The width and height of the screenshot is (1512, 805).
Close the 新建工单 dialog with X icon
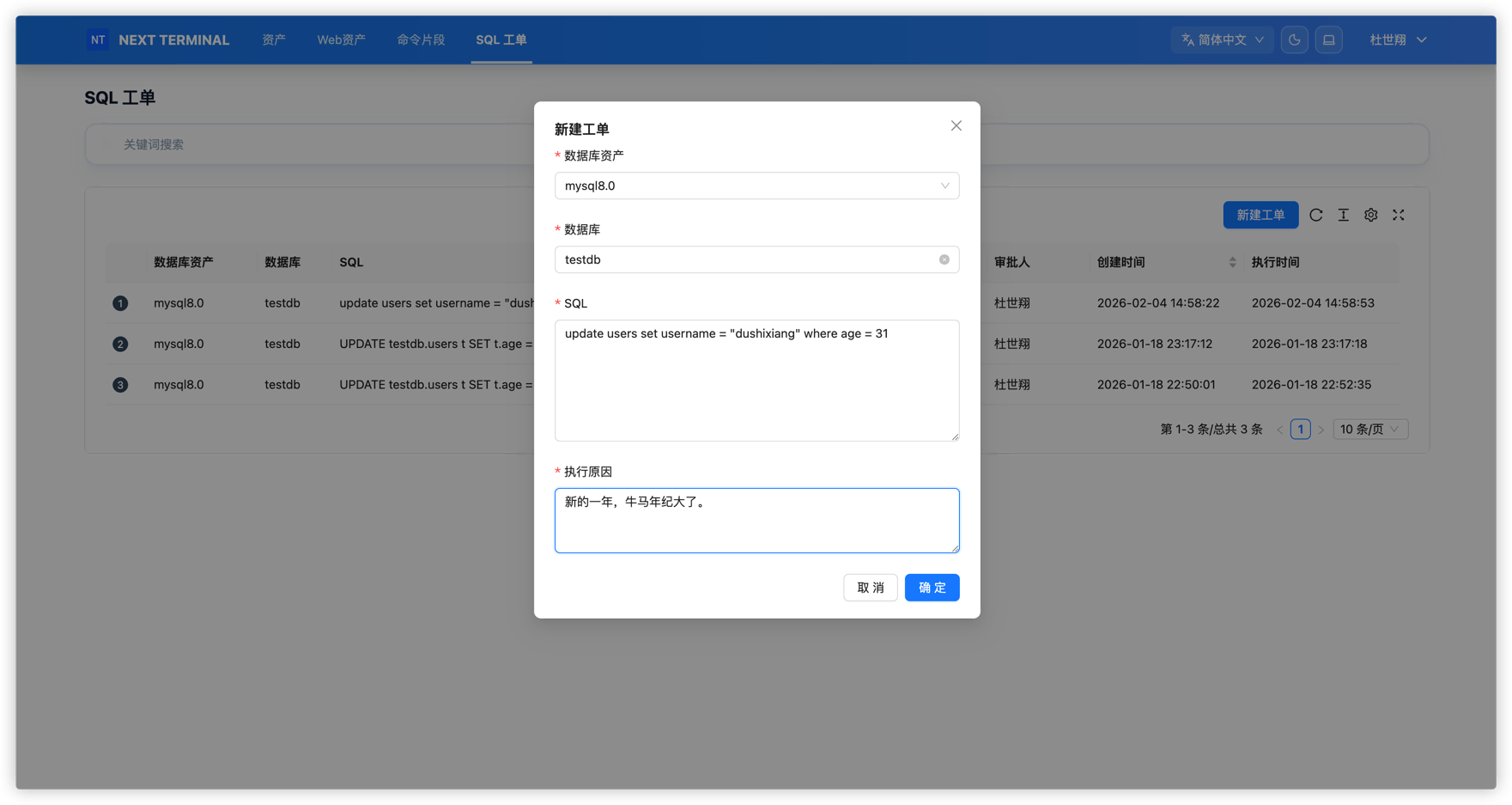(x=956, y=126)
